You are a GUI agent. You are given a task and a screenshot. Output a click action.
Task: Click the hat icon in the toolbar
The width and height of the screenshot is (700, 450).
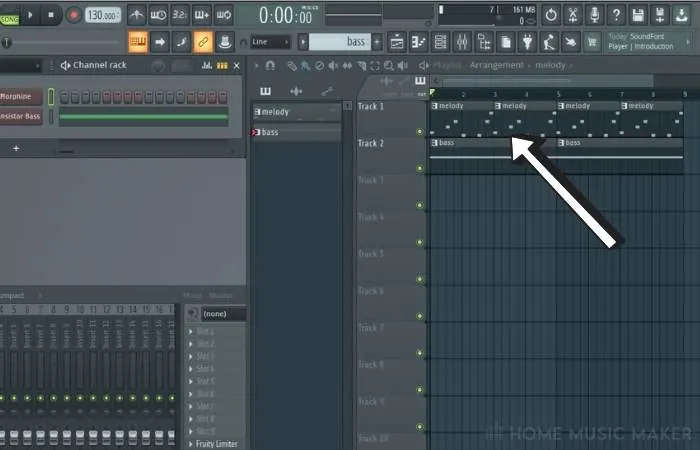[x=225, y=42]
